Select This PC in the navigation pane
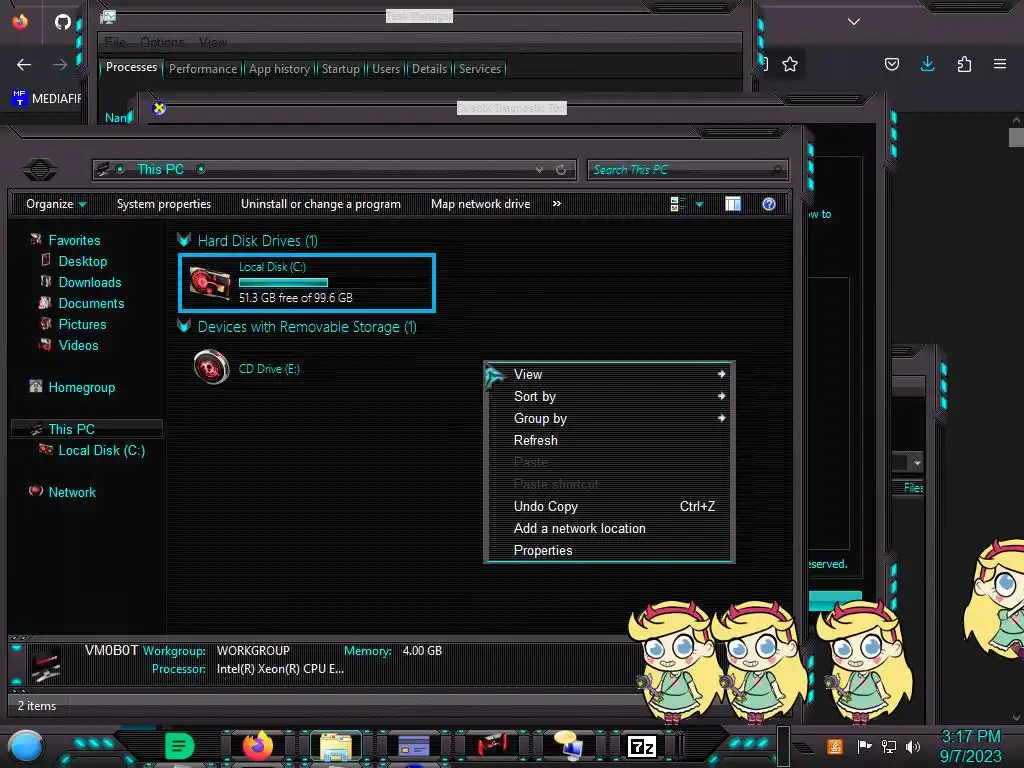Viewport: 1024px width, 768px height. click(86, 429)
